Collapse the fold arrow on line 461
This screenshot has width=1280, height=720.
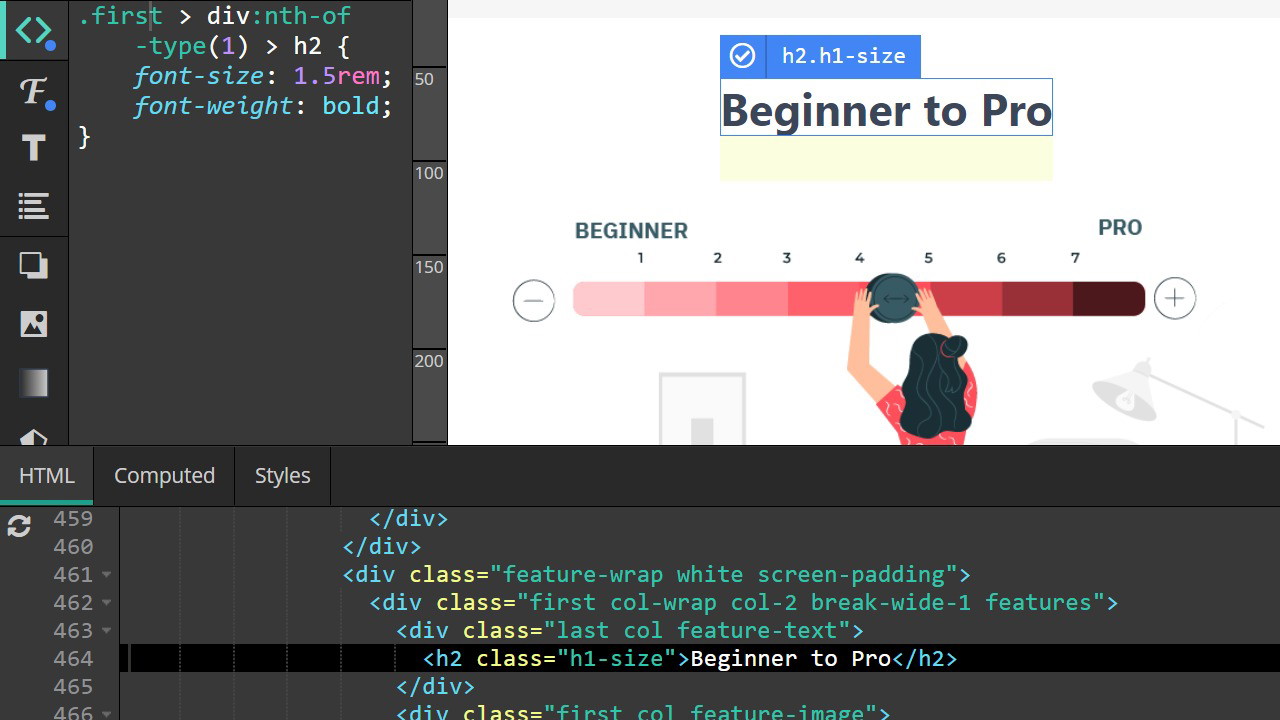tap(106, 575)
